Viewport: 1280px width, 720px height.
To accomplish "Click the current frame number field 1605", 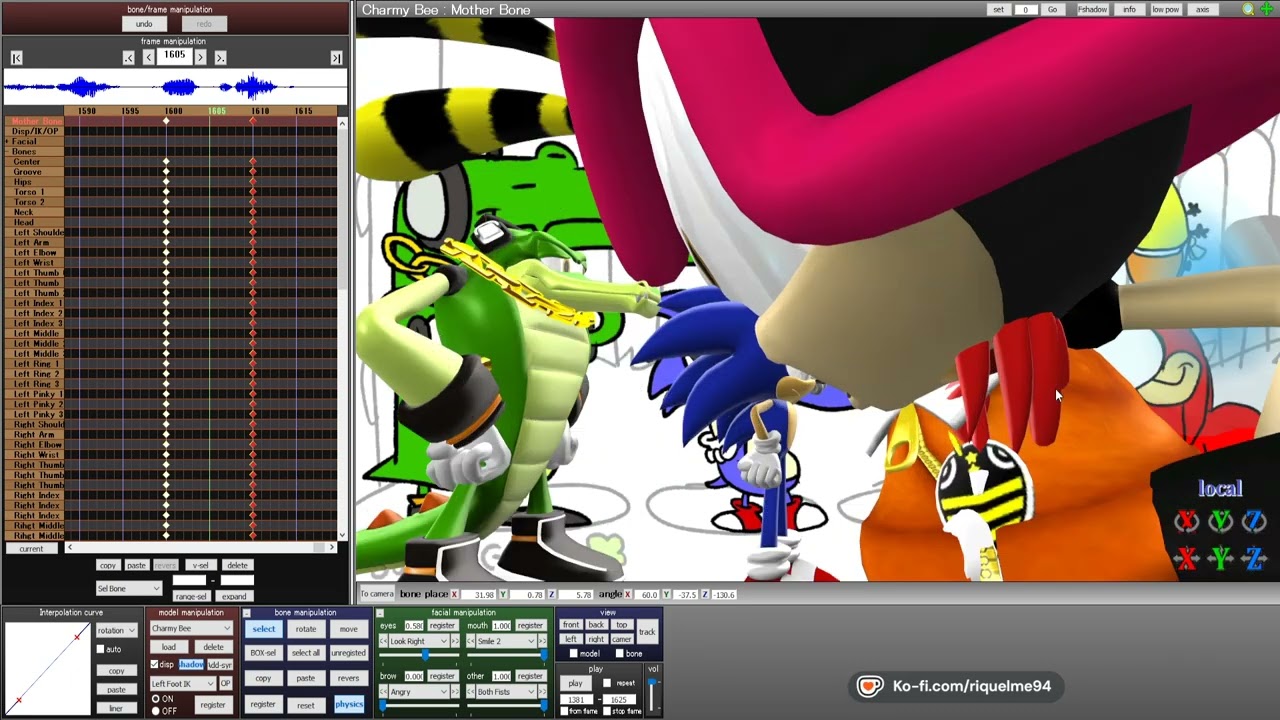I will (x=175, y=56).
